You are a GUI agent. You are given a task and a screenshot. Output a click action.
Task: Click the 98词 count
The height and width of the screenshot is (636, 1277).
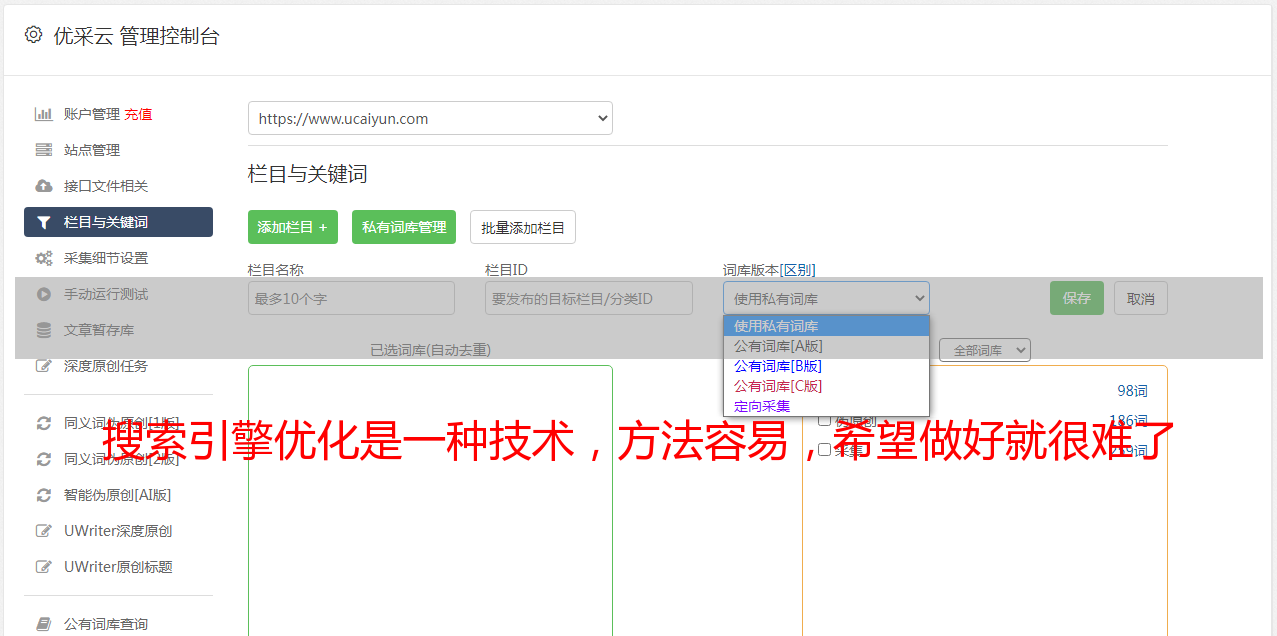(1133, 391)
